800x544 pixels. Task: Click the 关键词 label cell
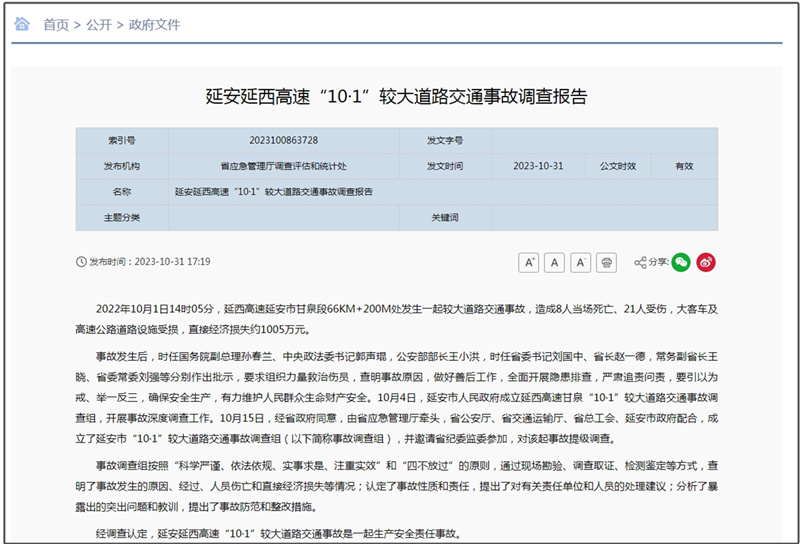(x=445, y=218)
